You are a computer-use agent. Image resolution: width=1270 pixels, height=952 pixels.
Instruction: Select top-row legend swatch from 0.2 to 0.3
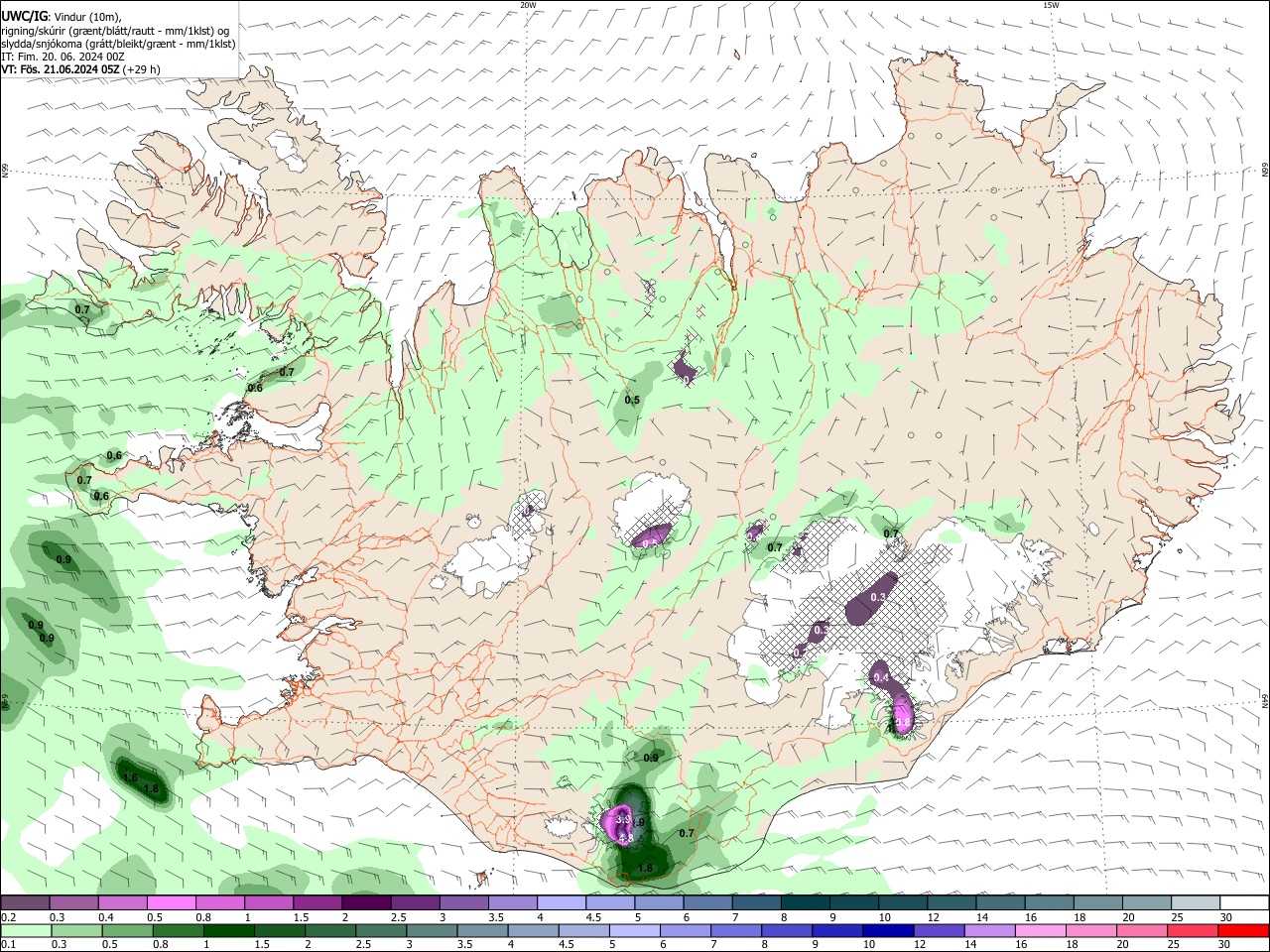tap(25, 902)
